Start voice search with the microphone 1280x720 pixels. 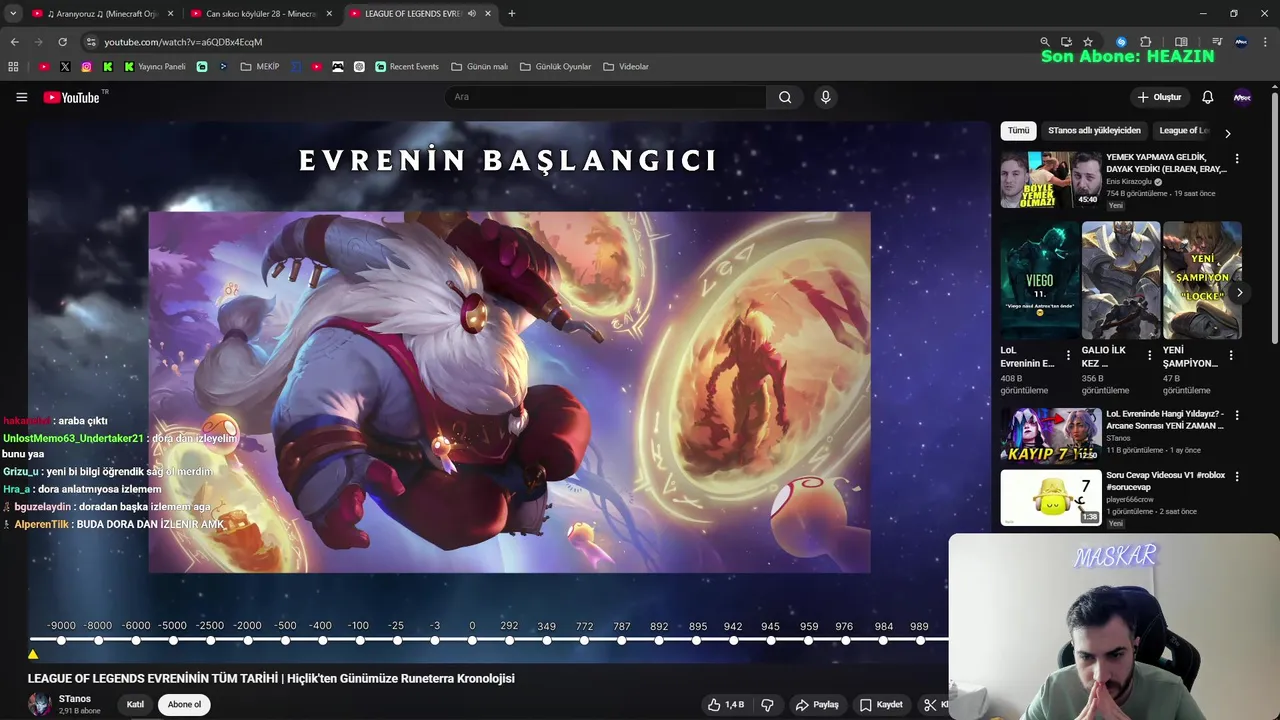pos(825,97)
